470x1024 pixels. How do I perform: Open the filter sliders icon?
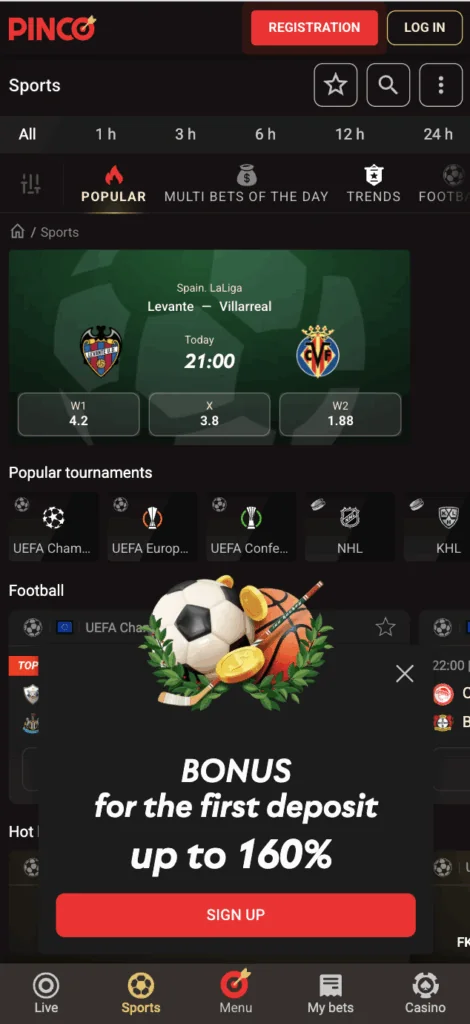point(31,184)
